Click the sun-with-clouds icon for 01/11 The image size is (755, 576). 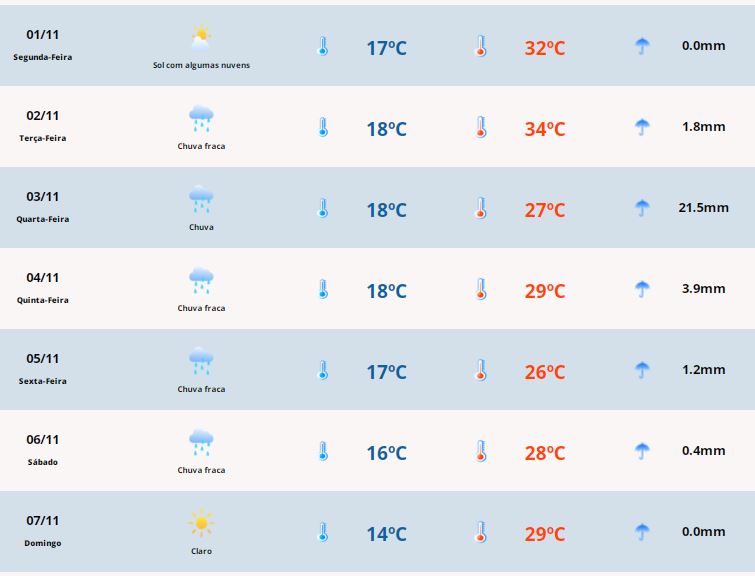click(x=201, y=38)
